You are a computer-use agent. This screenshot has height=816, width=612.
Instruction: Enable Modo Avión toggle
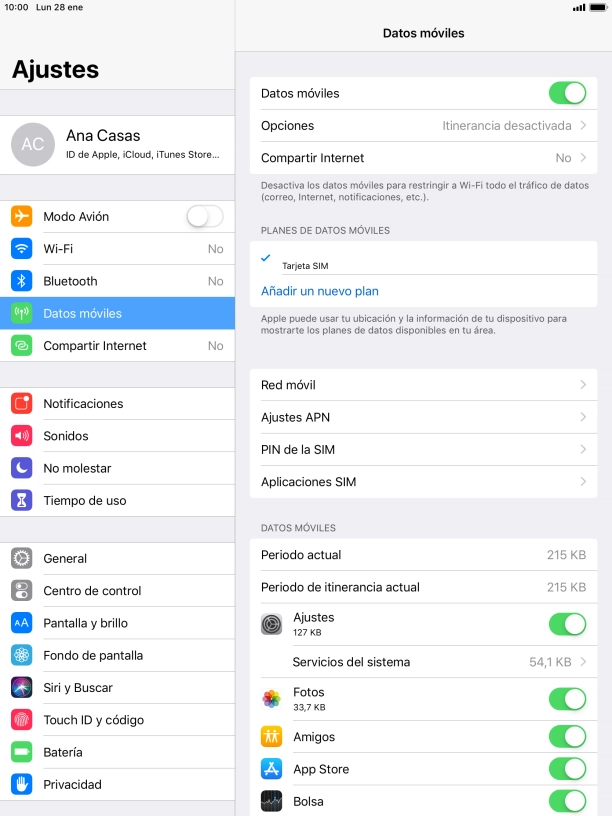pyautogui.click(x=205, y=216)
